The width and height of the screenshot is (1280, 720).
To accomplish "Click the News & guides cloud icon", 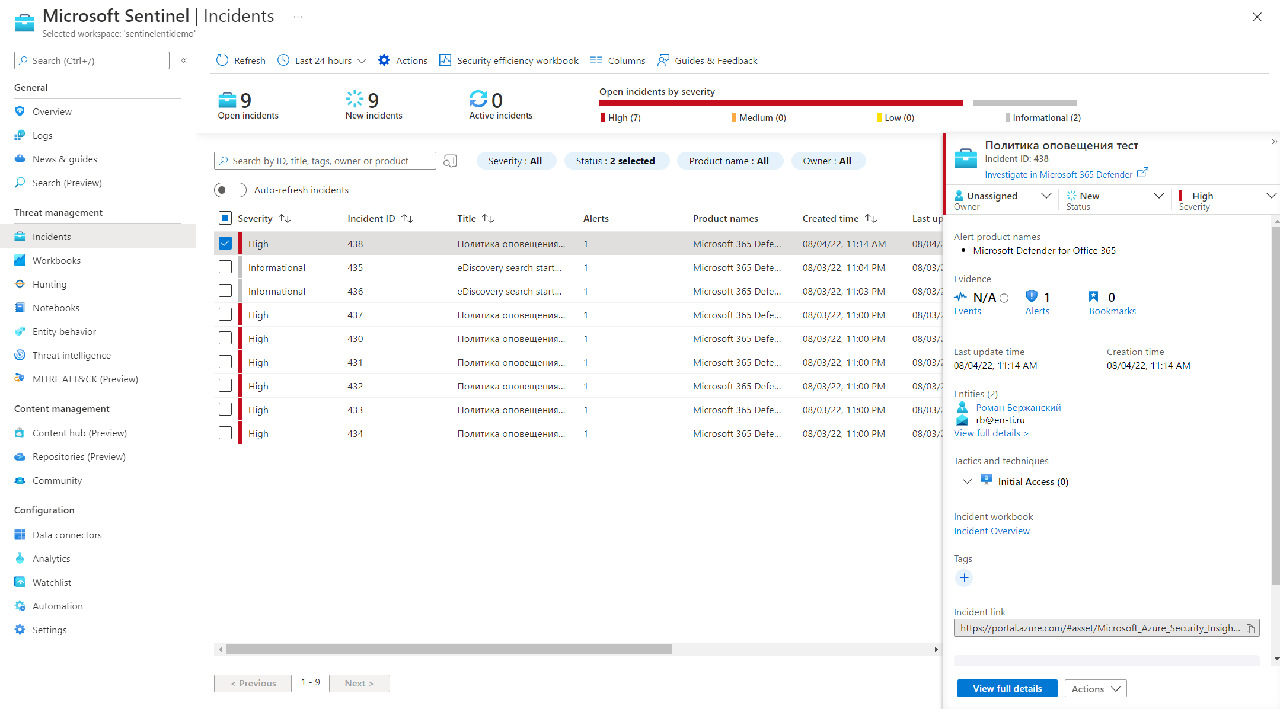I will click(19, 159).
